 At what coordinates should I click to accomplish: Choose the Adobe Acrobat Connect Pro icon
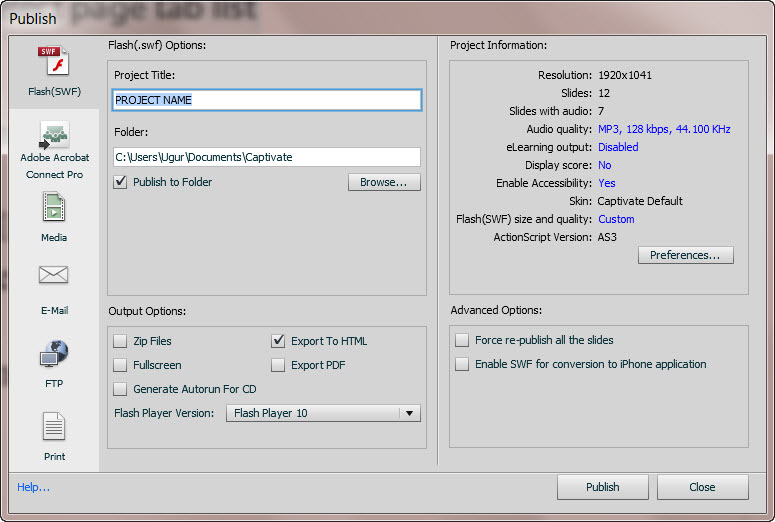tap(54, 135)
